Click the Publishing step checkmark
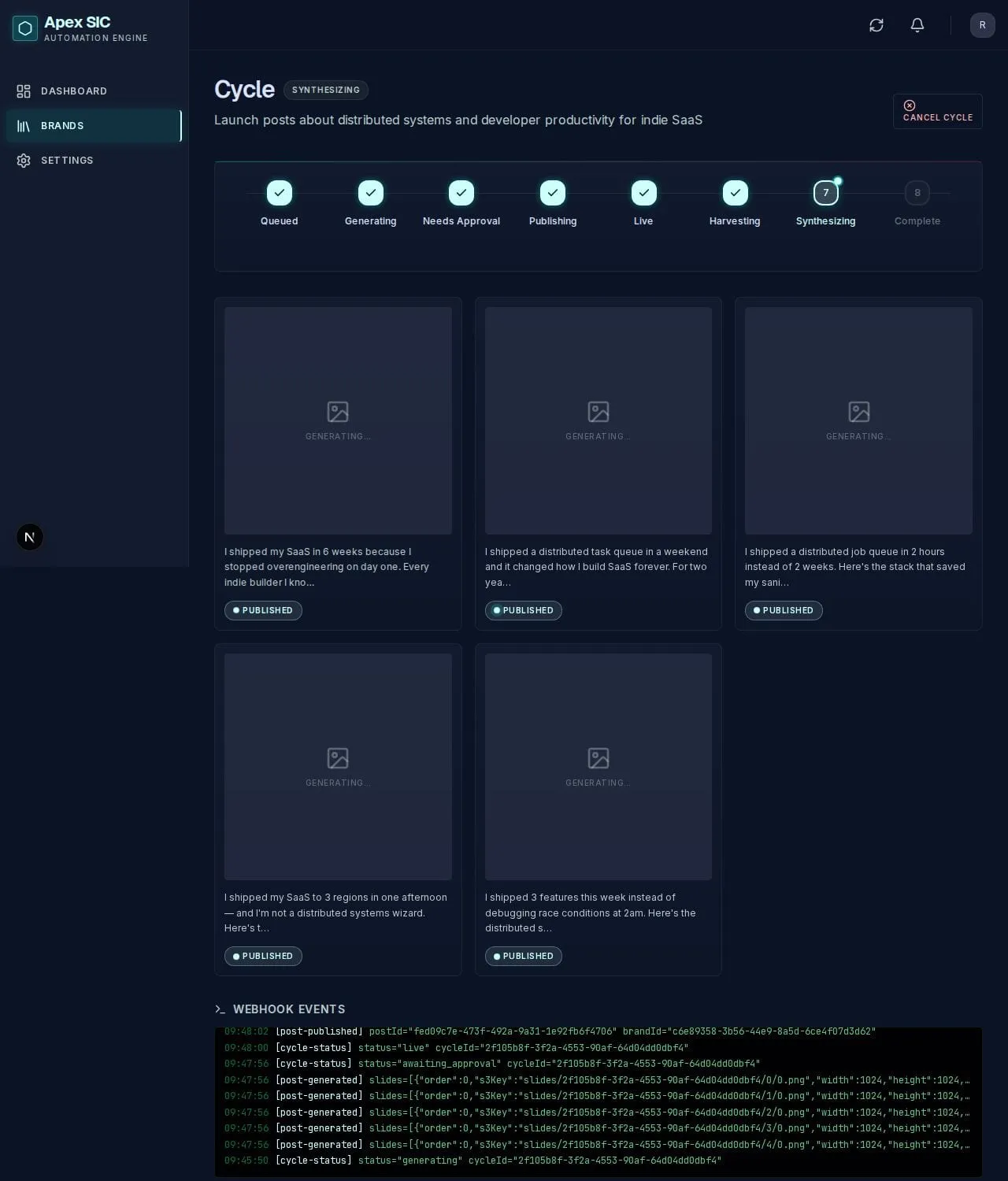Image resolution: width=1008 pixels, height=1181 pixels. [x=553, y=193]
